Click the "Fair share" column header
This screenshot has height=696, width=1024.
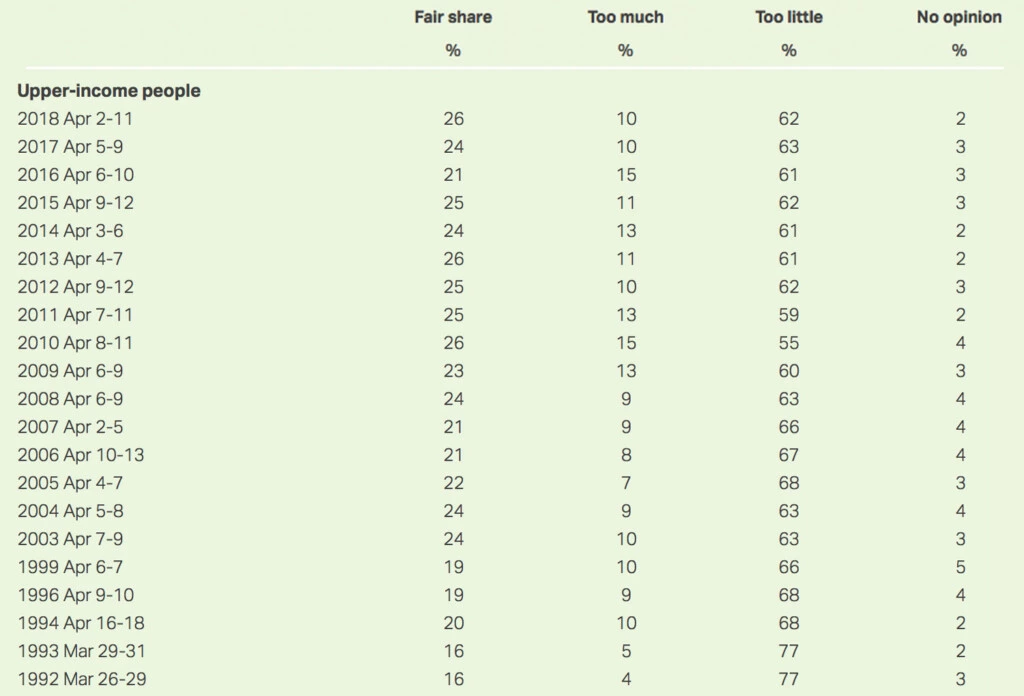pyautogui.click(x=453, y=17)
